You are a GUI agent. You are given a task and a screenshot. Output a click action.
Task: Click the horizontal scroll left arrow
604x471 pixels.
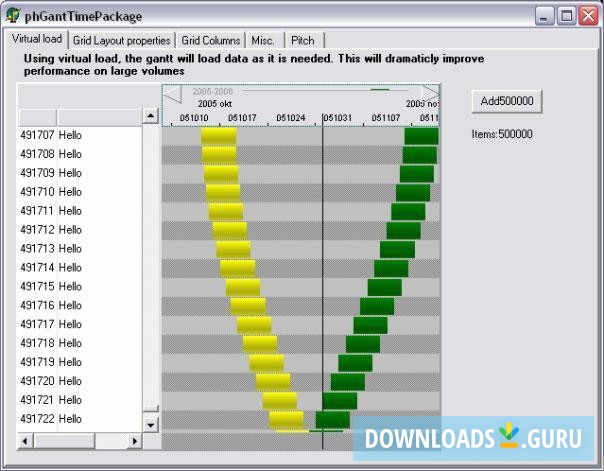[x=25, y=441]
